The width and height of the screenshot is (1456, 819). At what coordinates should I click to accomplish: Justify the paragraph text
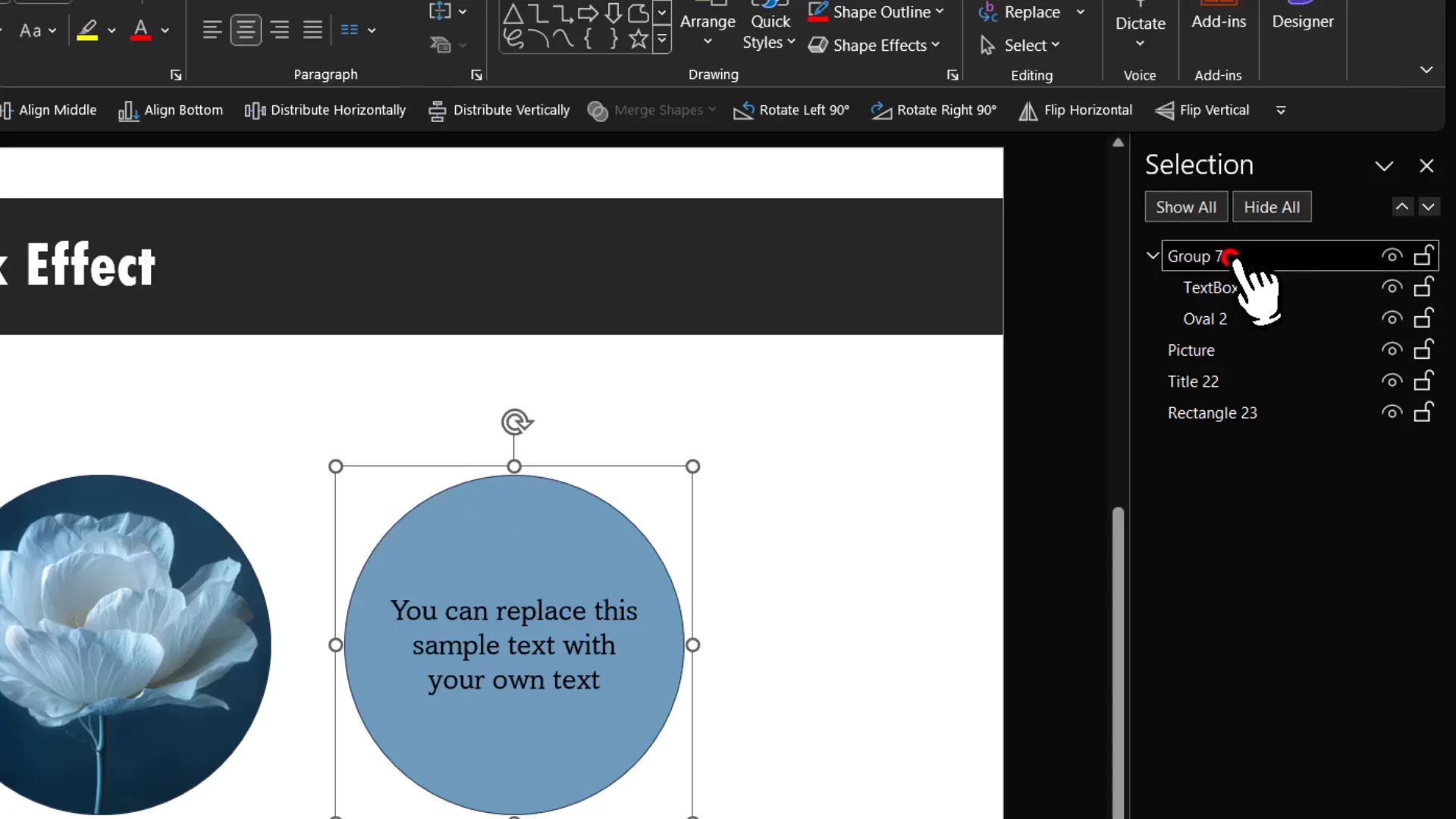pyautogui.click(x=312, y=30)
